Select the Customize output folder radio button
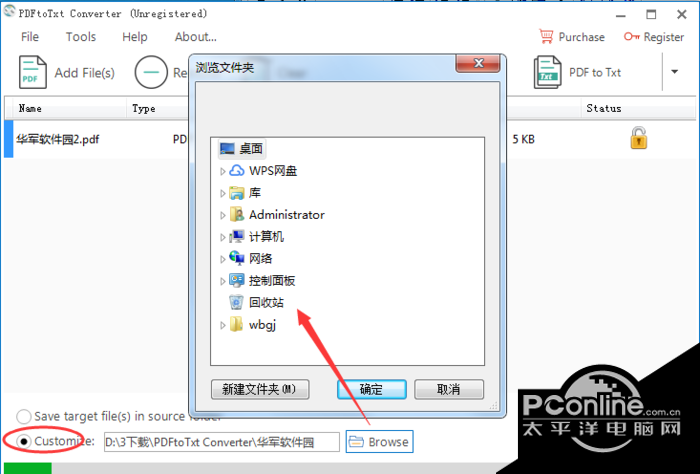 [23, 441]
